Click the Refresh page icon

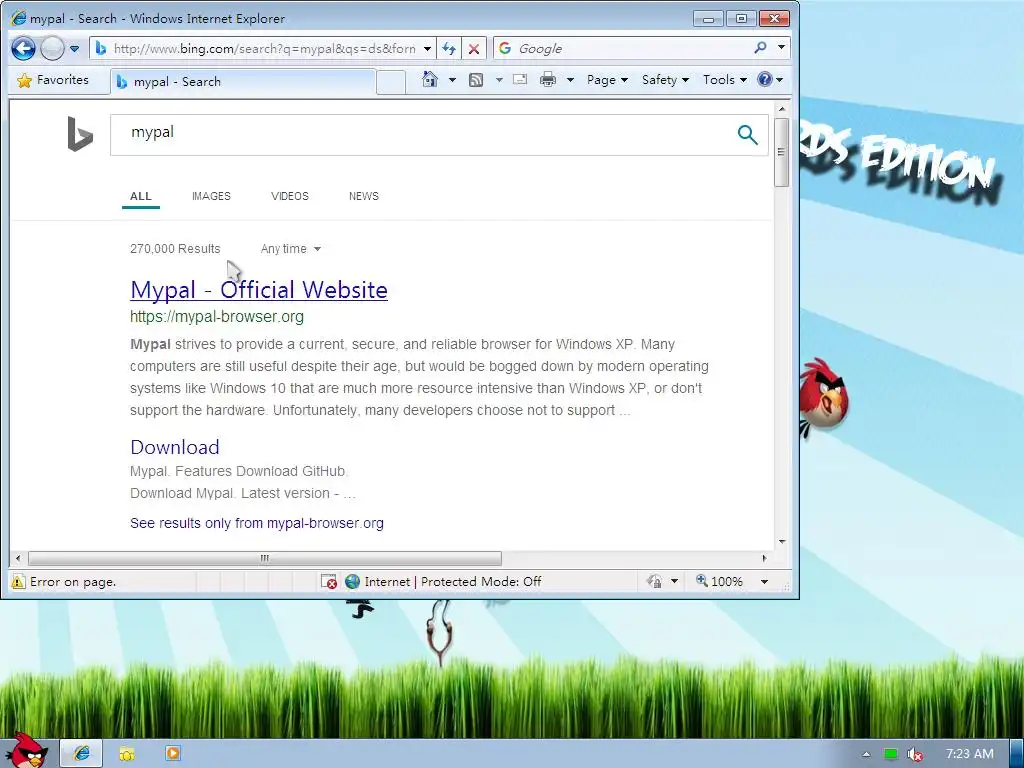tap(449, 48)
